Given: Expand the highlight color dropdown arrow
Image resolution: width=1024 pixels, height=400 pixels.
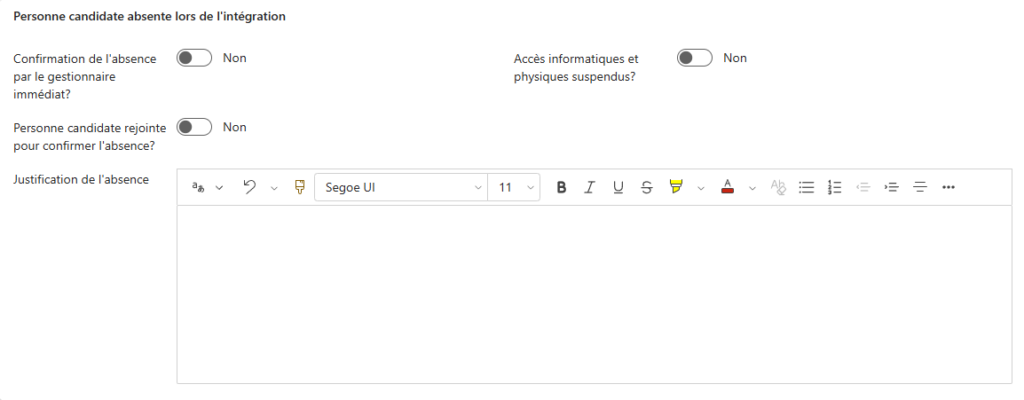Looking at the screenshot, I should [700, 187].
